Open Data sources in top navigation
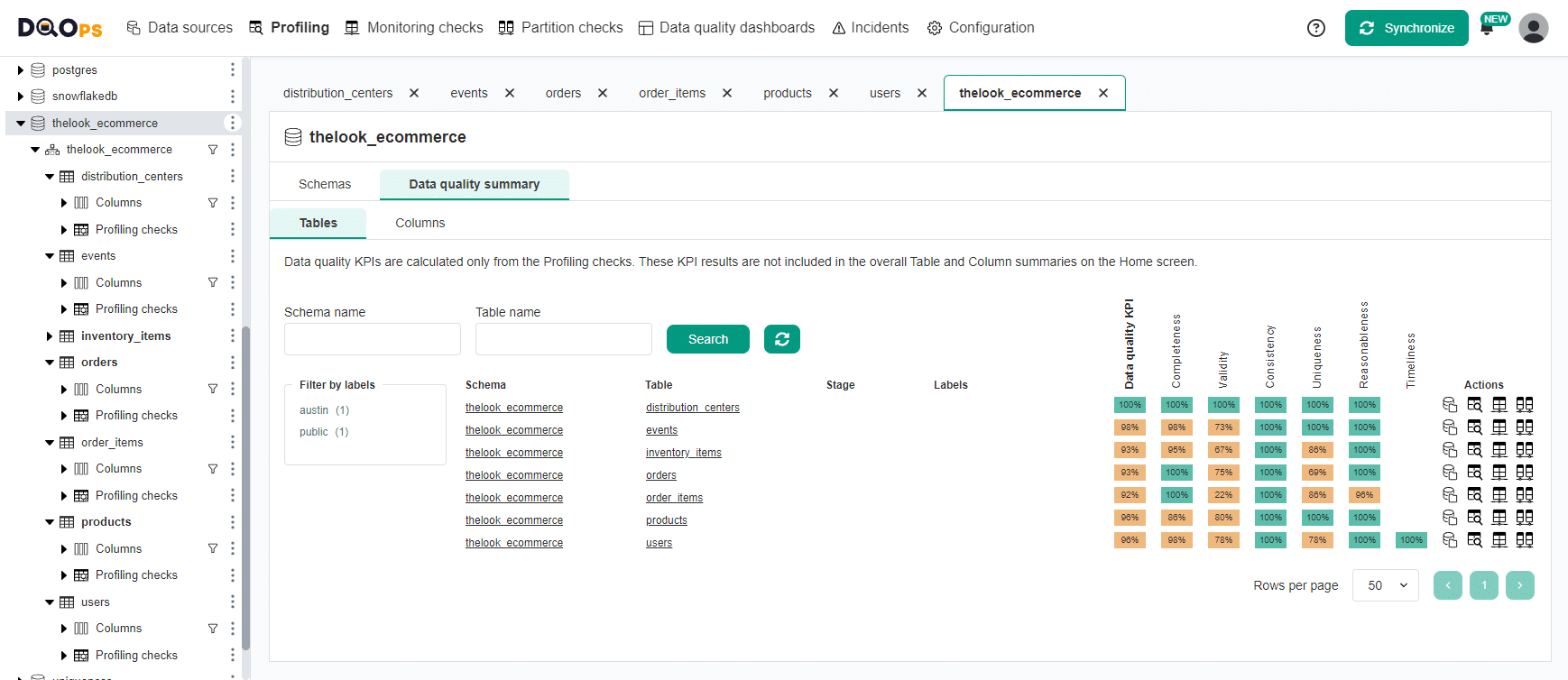This screenshot has width=1568, height=680. pos(180,28)
